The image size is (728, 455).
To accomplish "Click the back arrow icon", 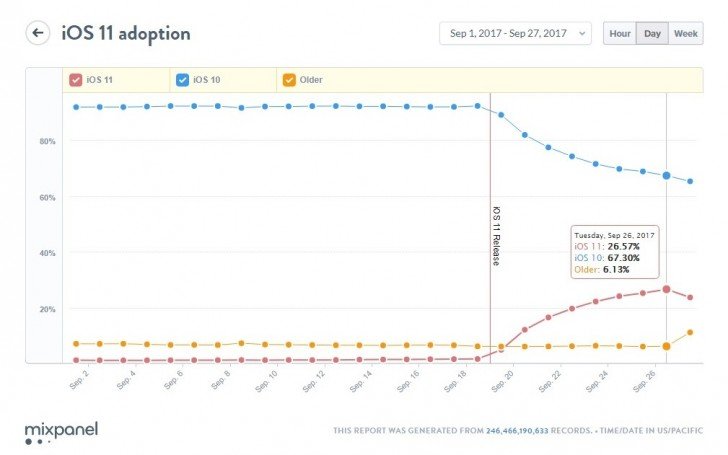I will (x=38, y=33).
